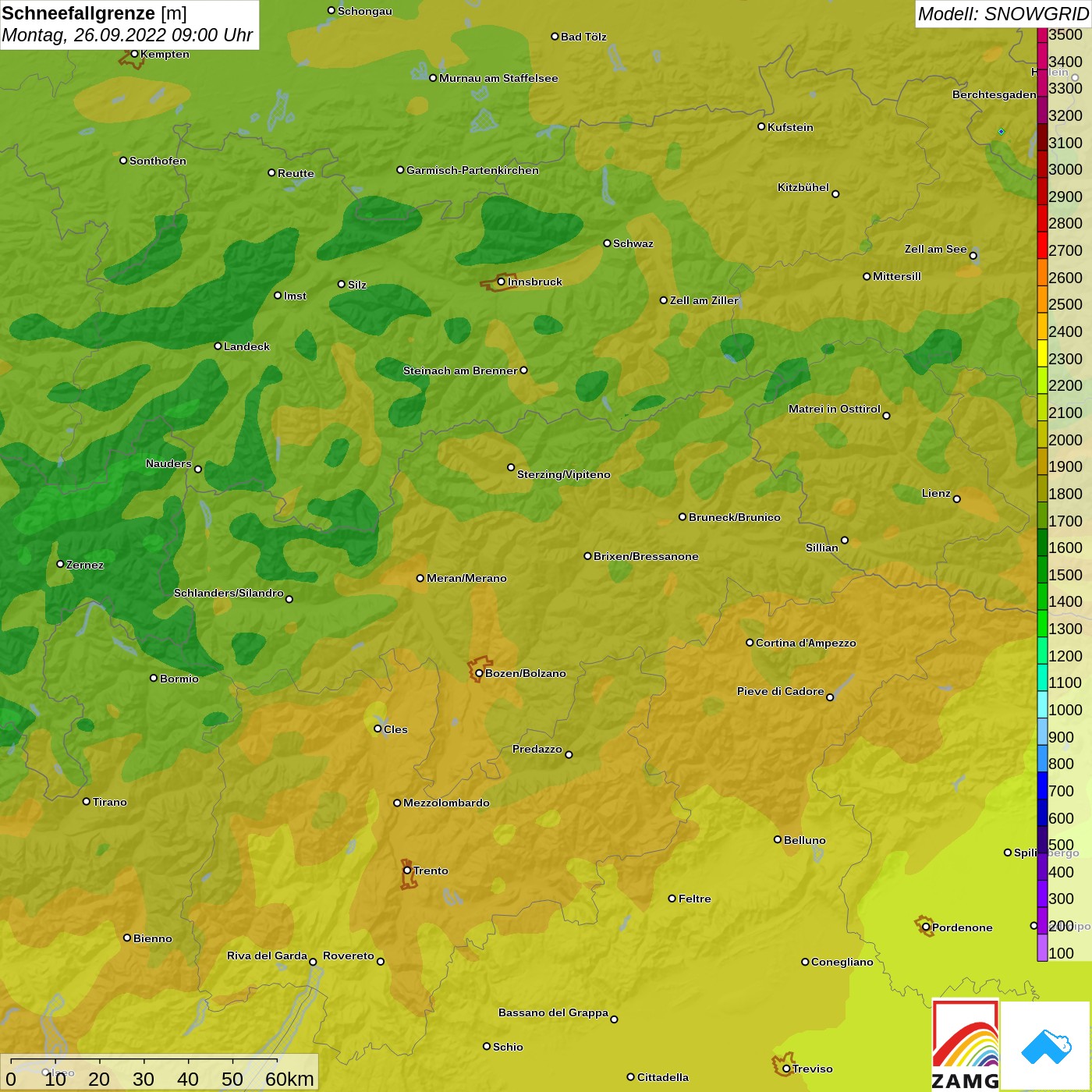1092x1092 pixels.
Task: Click the Cittadella label
Action: click(x=663, y=1077)
